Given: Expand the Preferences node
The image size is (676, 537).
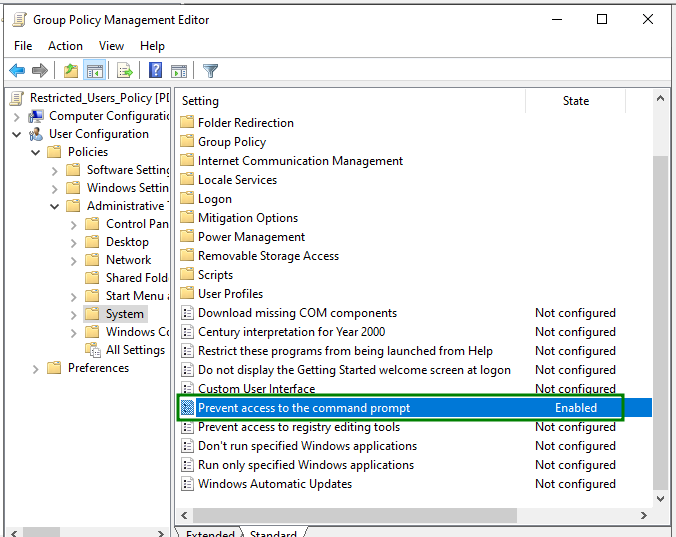Looking at the screenshot, I should pyautogui.click(x=36, y=369).
